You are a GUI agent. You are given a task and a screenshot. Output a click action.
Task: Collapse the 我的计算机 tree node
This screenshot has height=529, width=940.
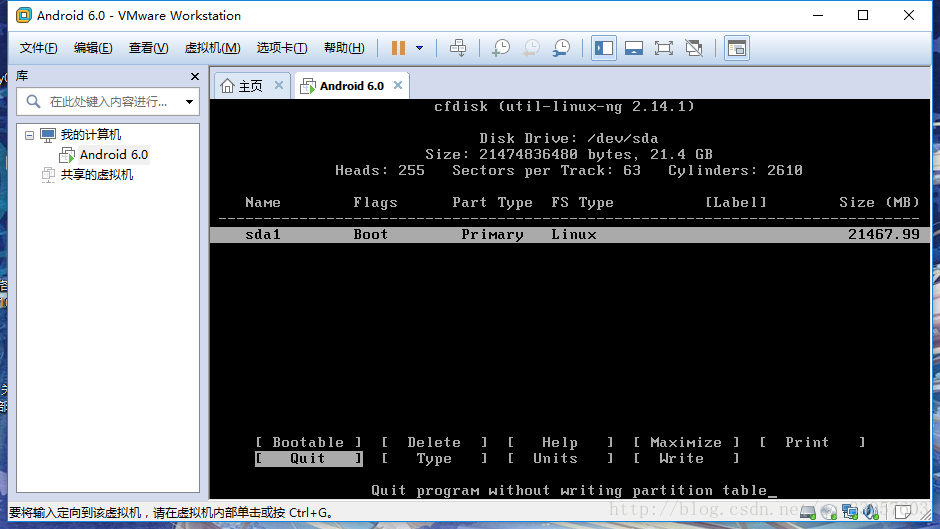pos(29,135)
